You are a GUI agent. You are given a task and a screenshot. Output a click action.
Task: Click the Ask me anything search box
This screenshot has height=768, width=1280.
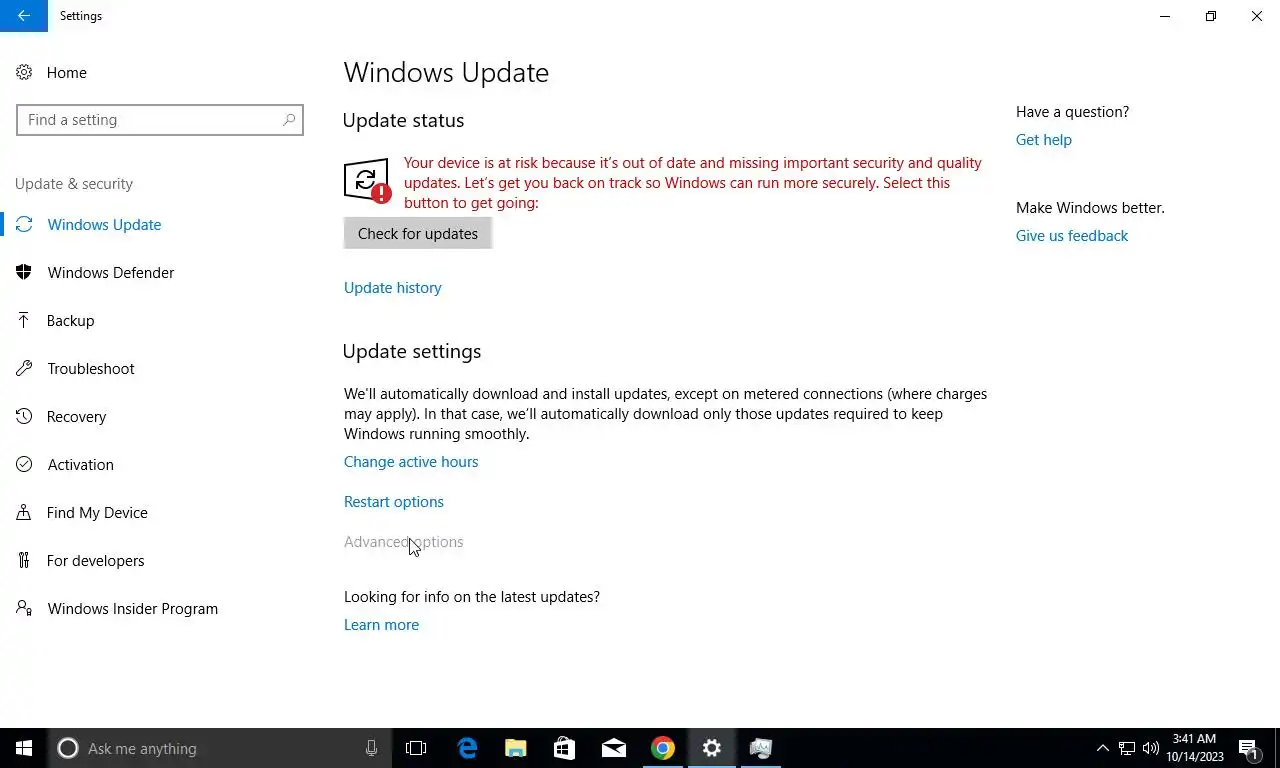[220, 748]
